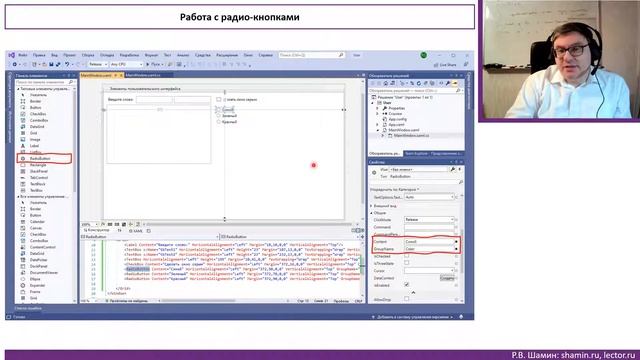Select the Синий radio button in the designer
The image size is (640, 360).
point(226,109)
